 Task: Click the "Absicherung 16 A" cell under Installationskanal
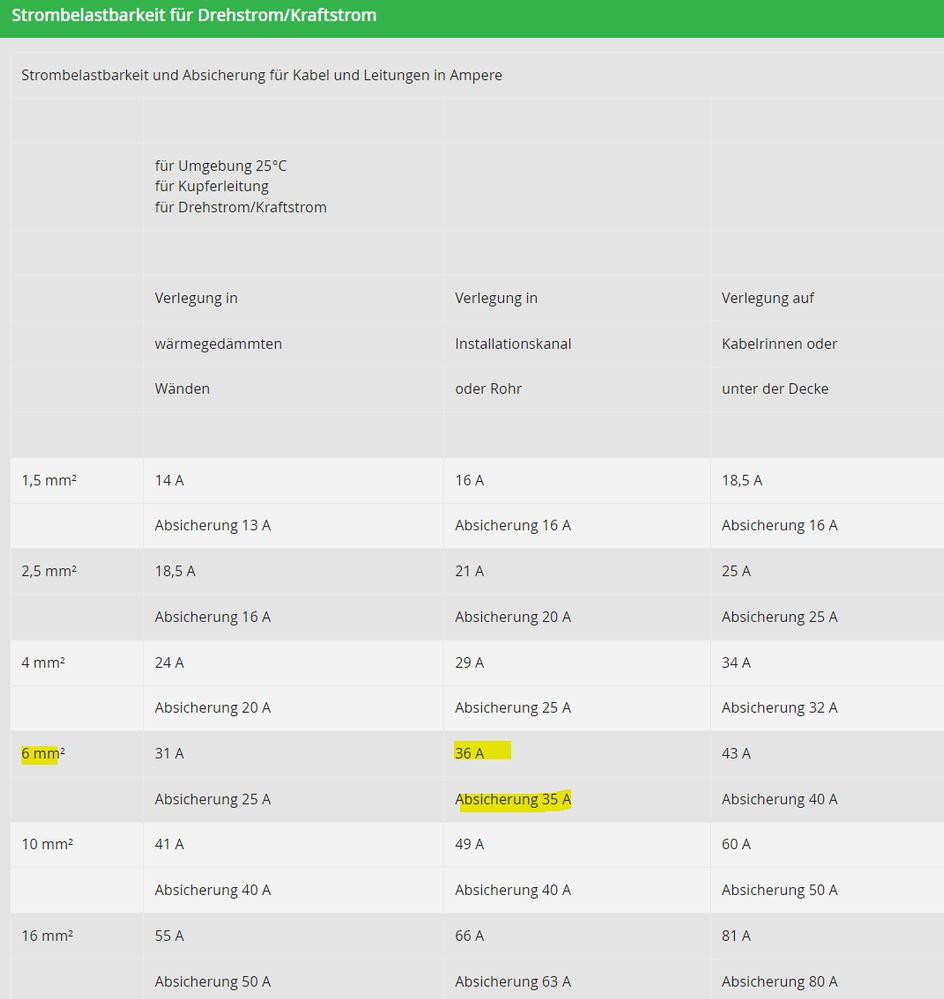pos(513,524)
